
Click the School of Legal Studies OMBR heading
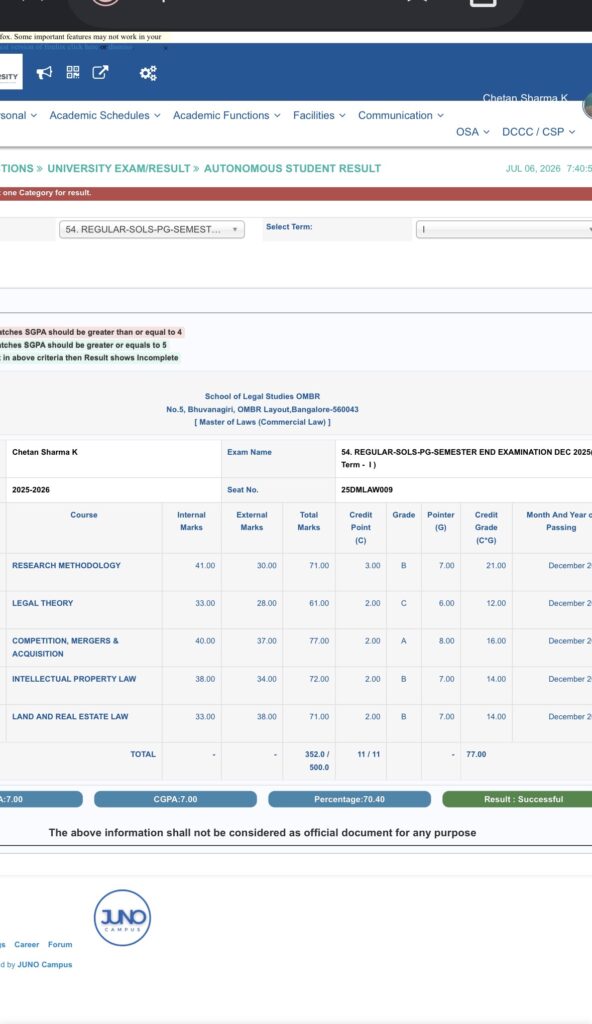pyautogui.click(x=262, y=396)
